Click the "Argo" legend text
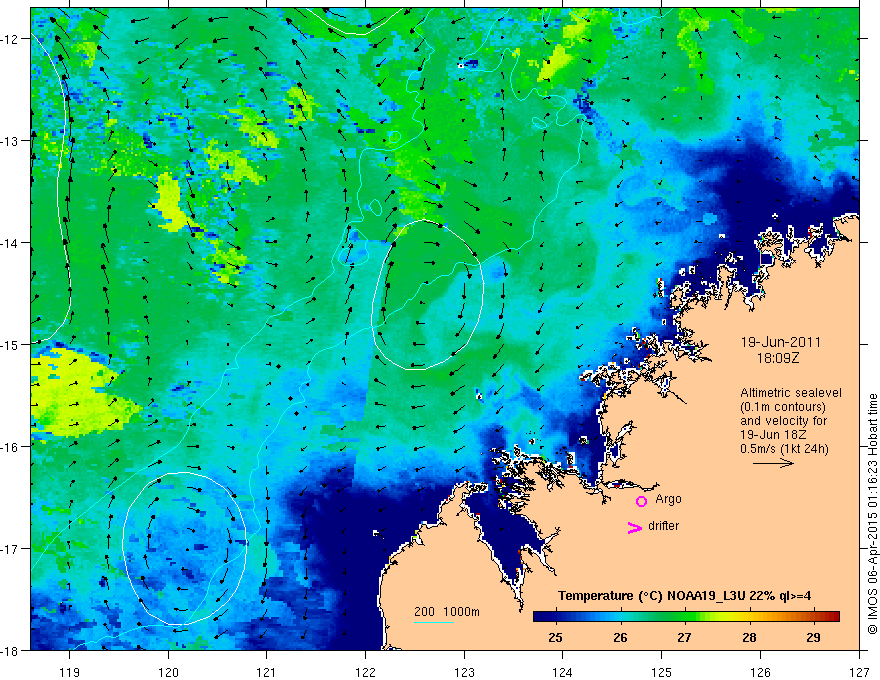Viewport: 880px width, 680px height. point(668,499)
